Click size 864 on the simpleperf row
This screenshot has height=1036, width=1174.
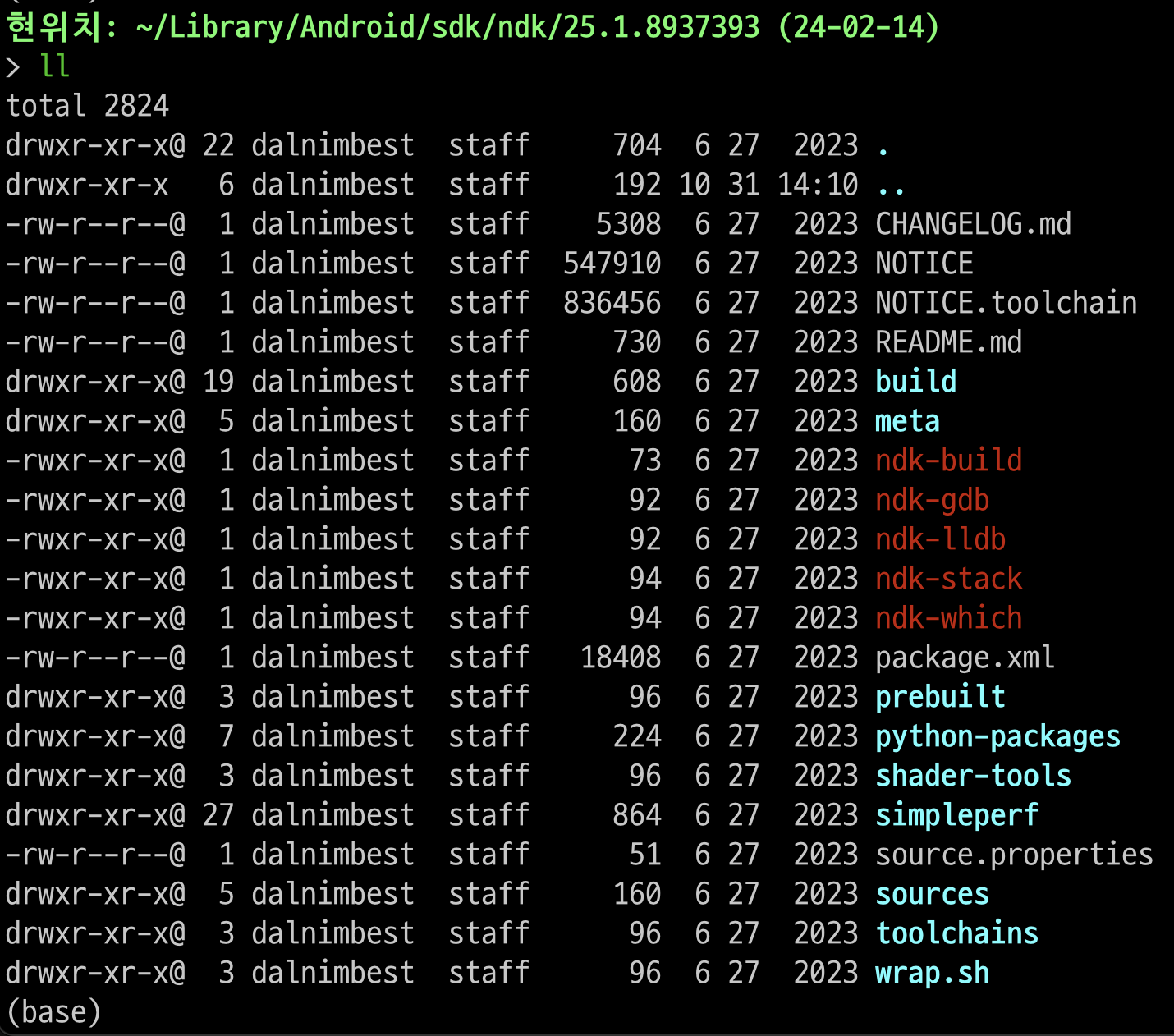636,815
